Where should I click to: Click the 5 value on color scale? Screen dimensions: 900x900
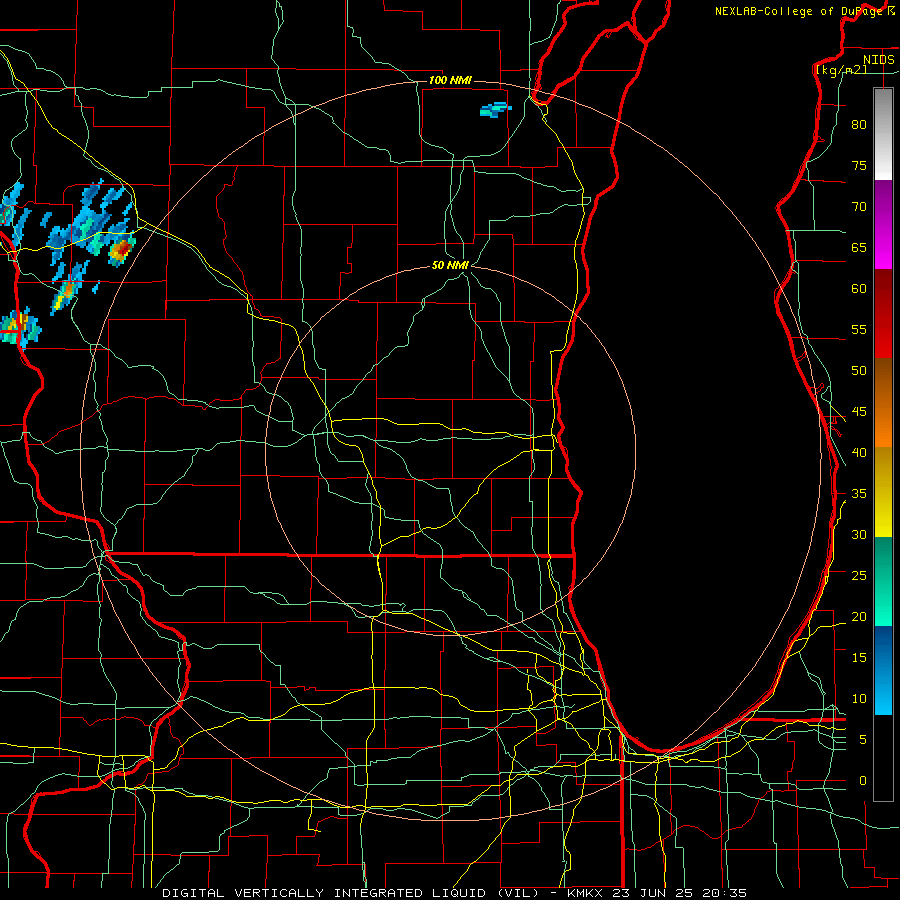pos(863,740)
